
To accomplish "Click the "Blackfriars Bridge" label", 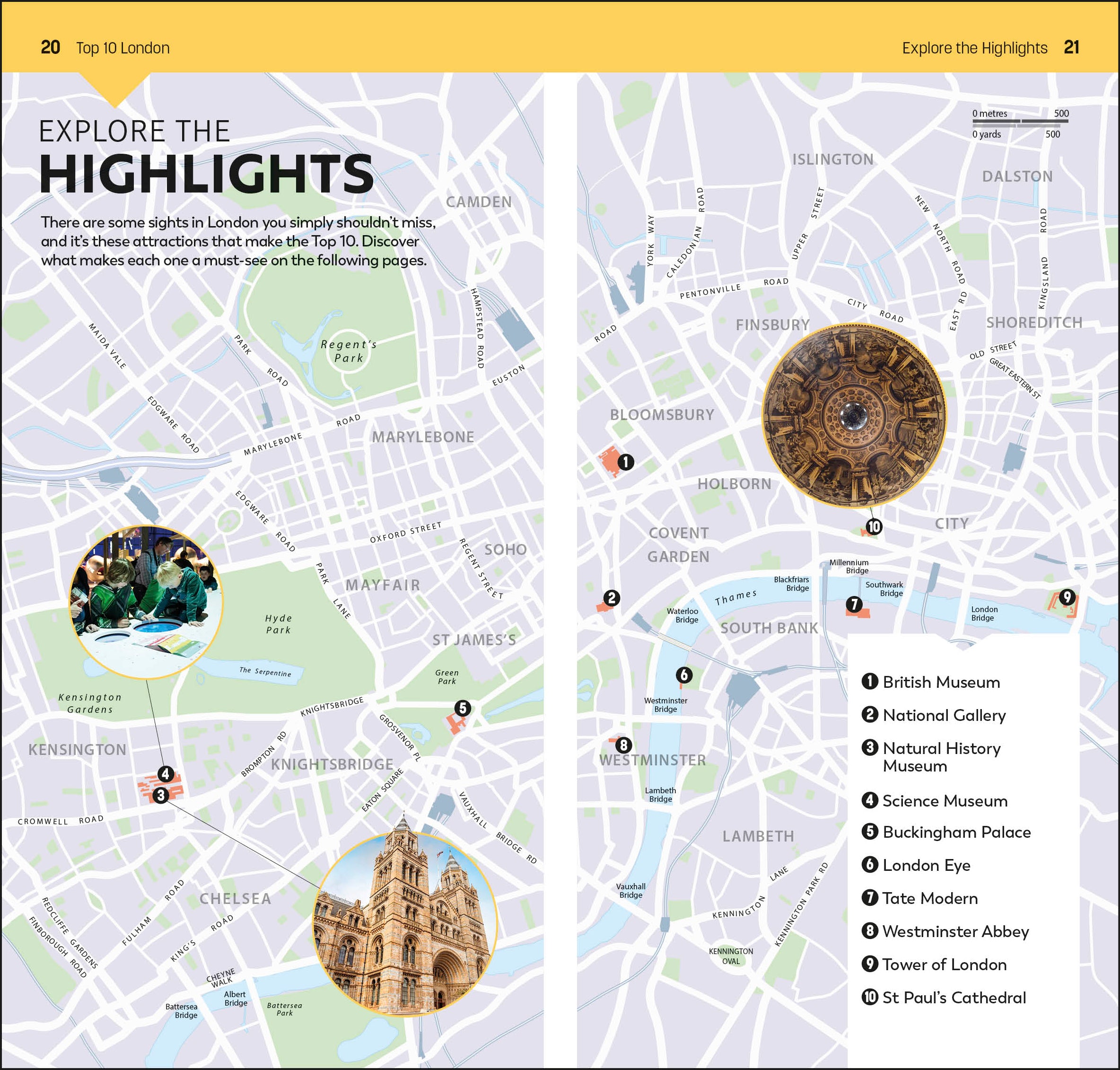I will point(791,583).
